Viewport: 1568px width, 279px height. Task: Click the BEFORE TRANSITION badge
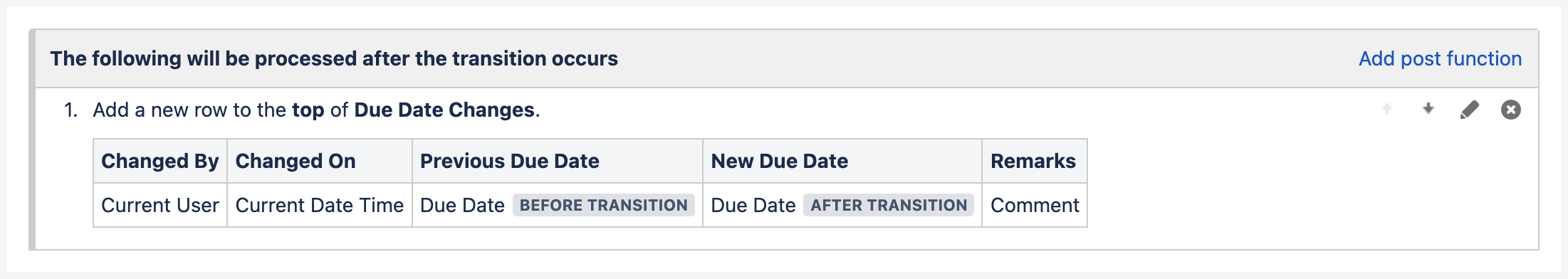pyautogui.click(x=603, y=205)
